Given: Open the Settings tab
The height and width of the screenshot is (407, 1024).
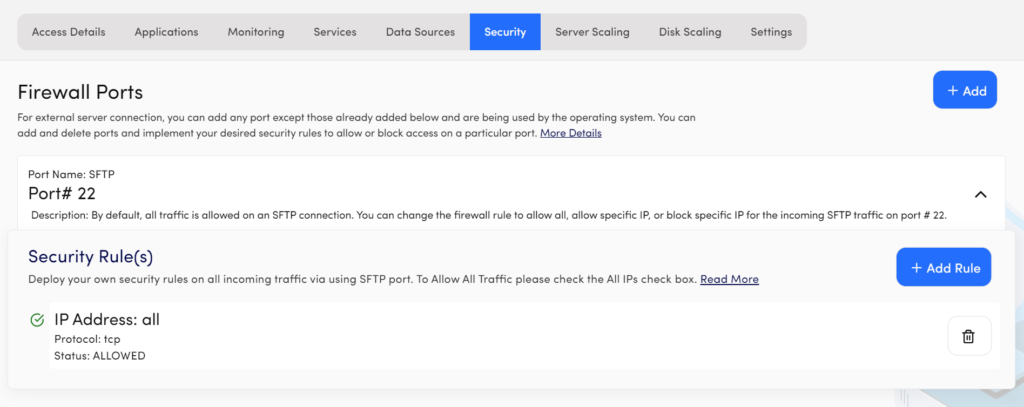Looking at the screenshot, I should coord(771,31).
